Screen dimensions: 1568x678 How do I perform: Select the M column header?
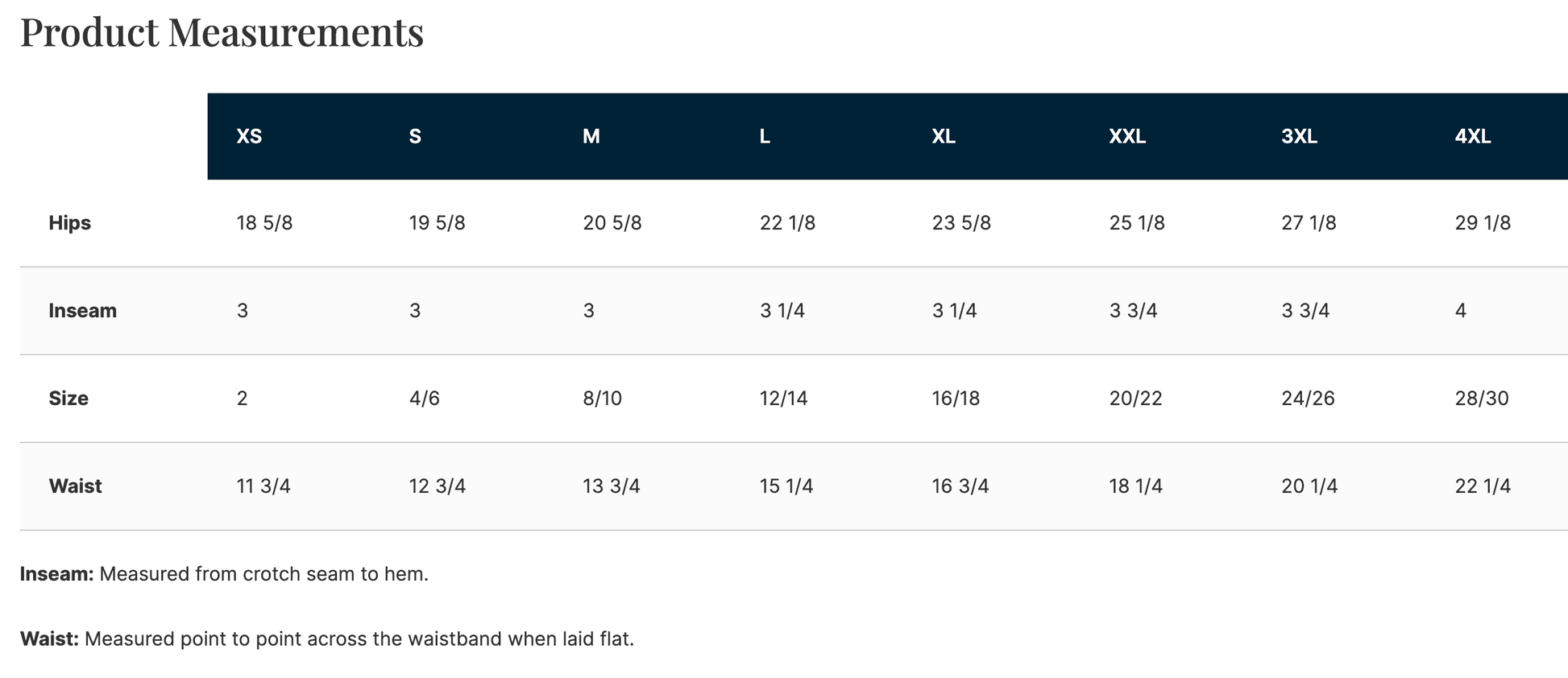591,136
